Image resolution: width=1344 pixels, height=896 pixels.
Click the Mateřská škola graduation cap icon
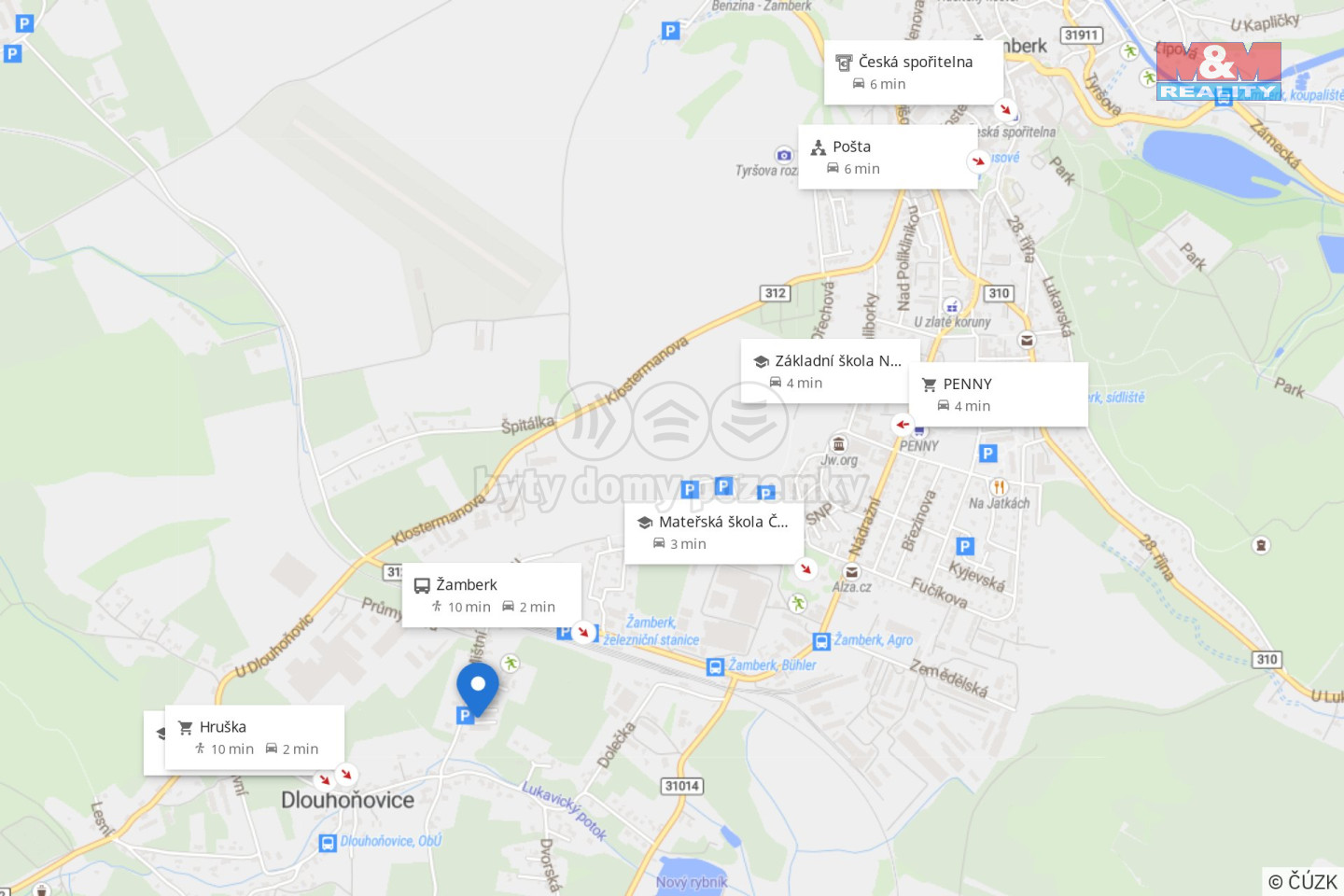point(644,523)
